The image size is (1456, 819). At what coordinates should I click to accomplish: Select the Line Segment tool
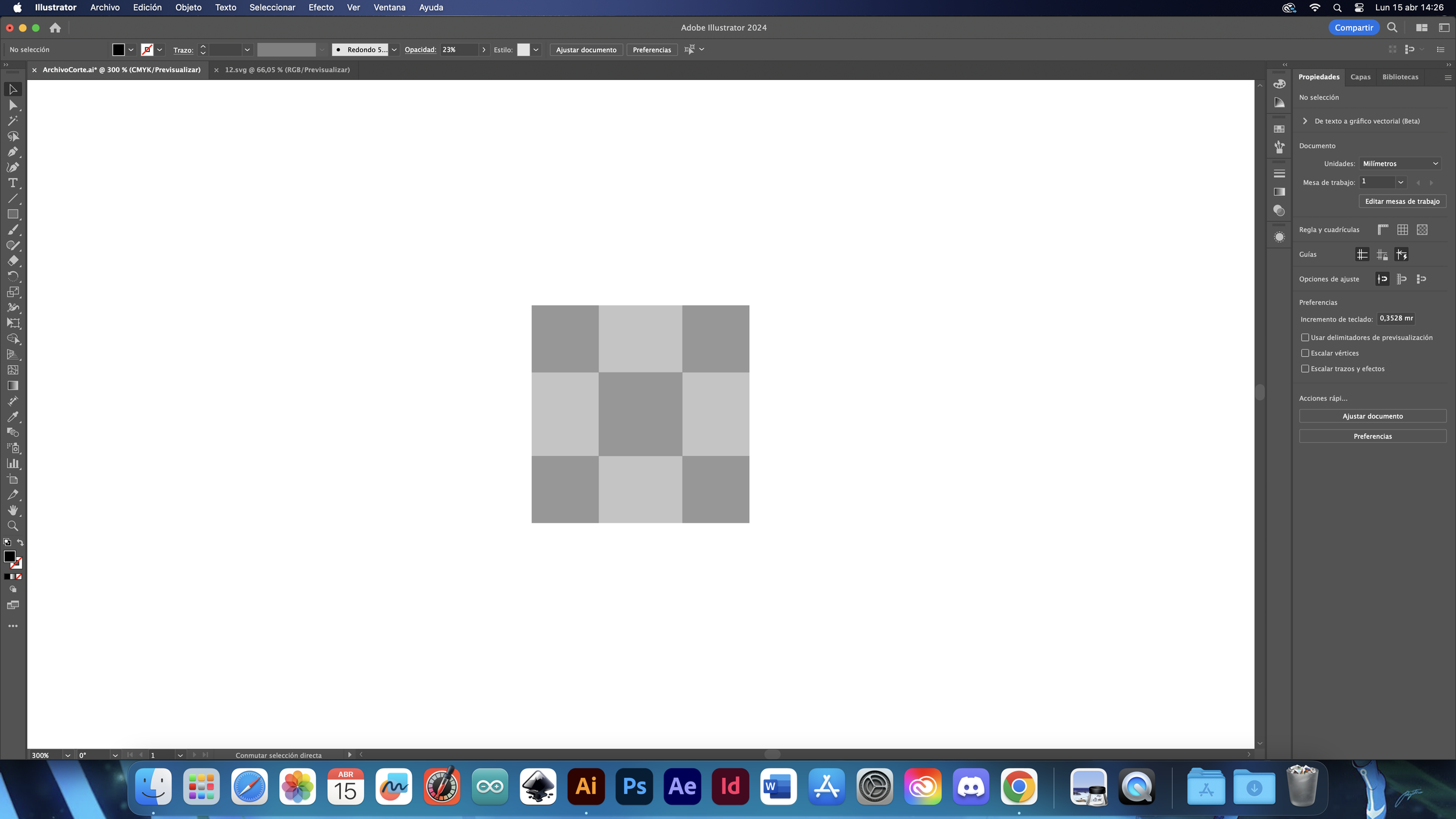13,198
